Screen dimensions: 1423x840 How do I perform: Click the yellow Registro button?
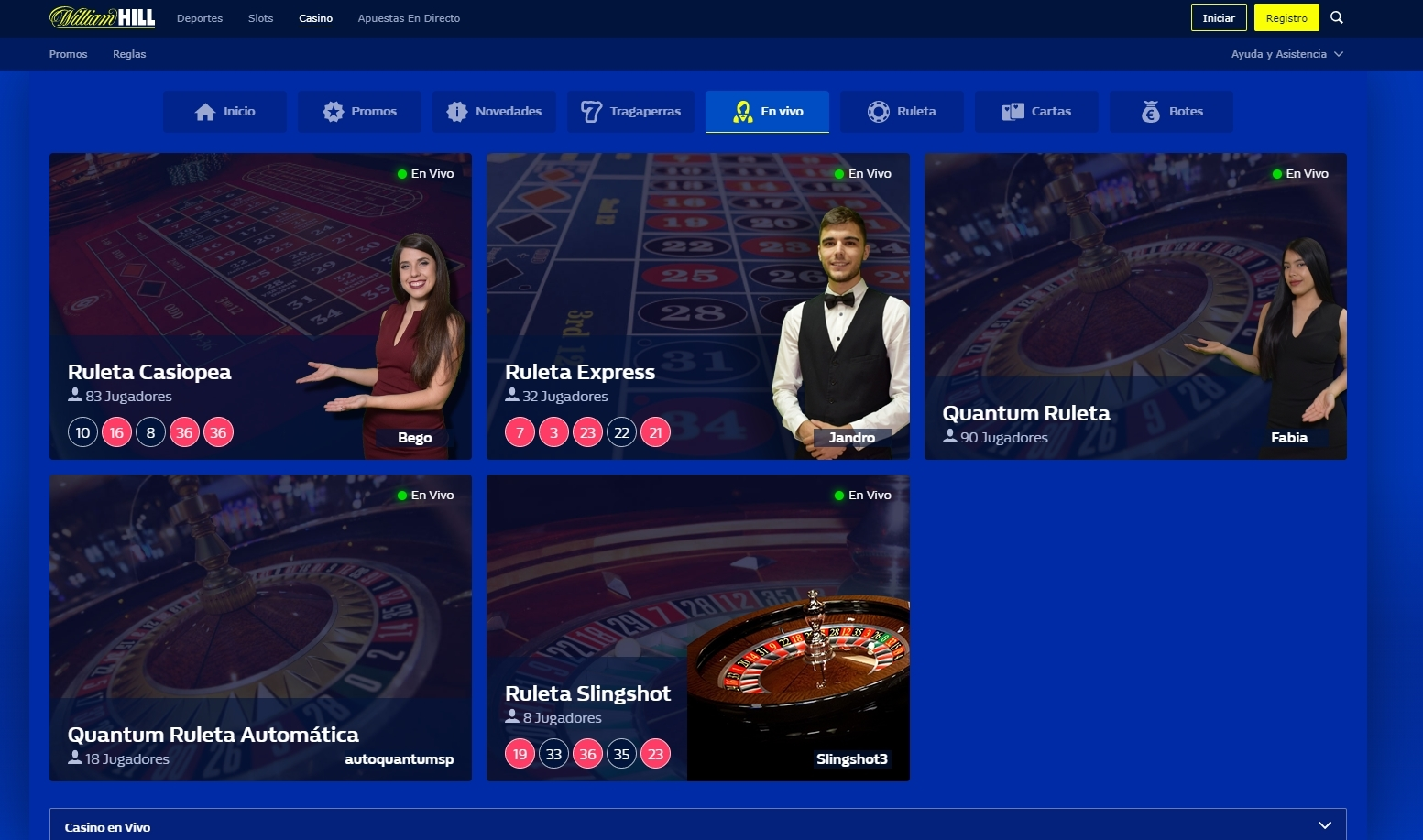pyautogui.click(x=1286, y=17)
